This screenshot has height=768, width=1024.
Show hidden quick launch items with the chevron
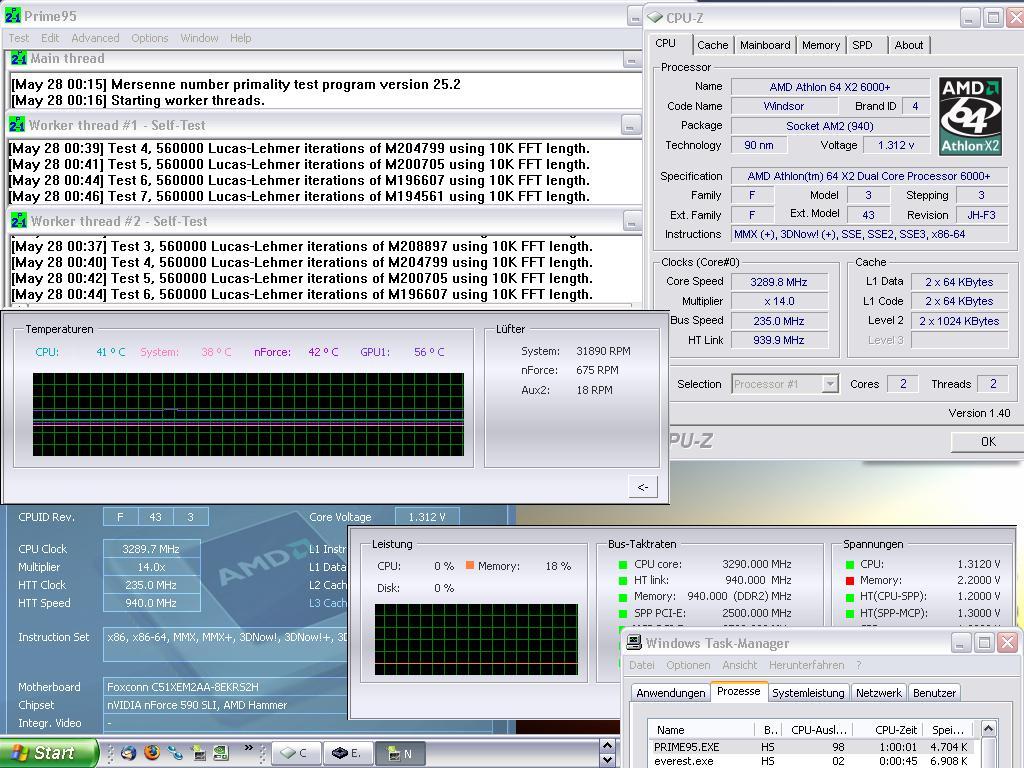pos(248,748)
